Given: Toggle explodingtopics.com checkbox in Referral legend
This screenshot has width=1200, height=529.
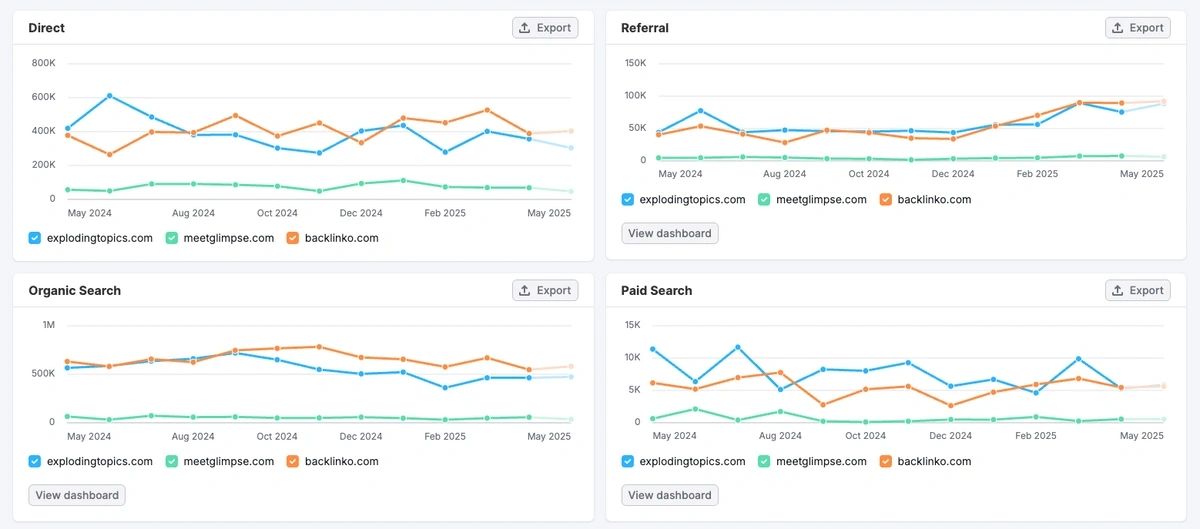Looking at the screenshot, I should pyautogui.click(x=628, y=199).
